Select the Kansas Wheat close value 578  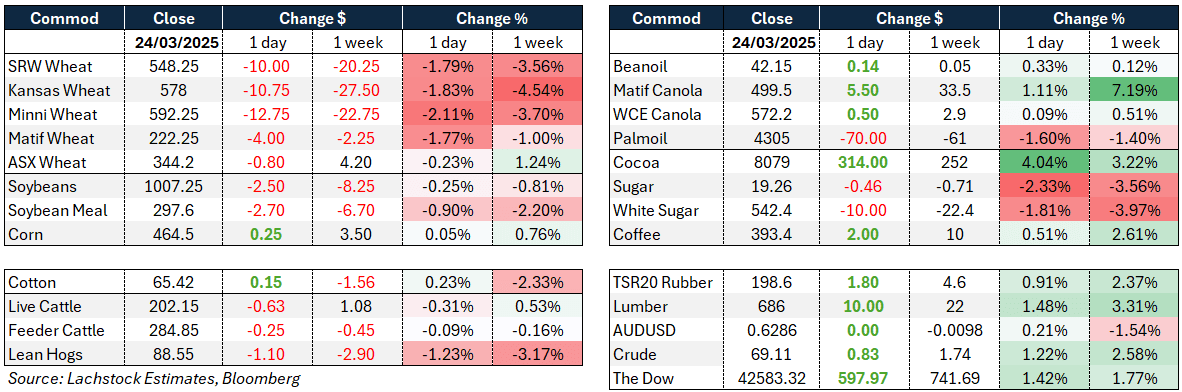point(174,90)
